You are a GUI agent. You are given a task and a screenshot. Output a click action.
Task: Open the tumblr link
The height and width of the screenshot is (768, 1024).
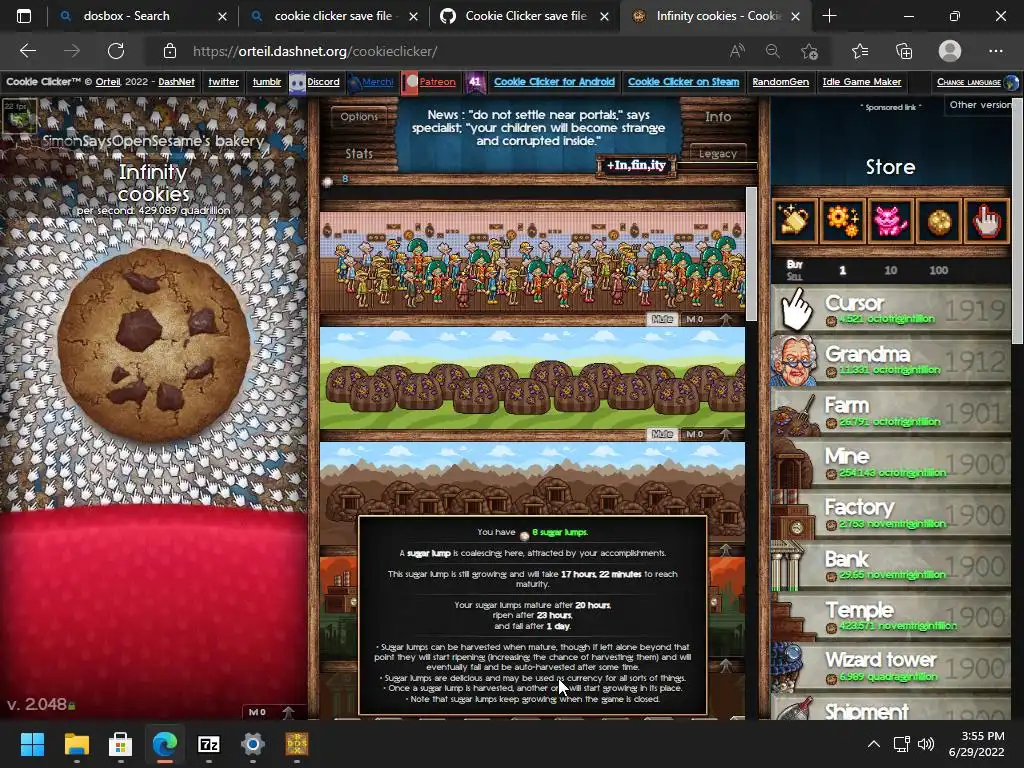click(x=266, y=82)
